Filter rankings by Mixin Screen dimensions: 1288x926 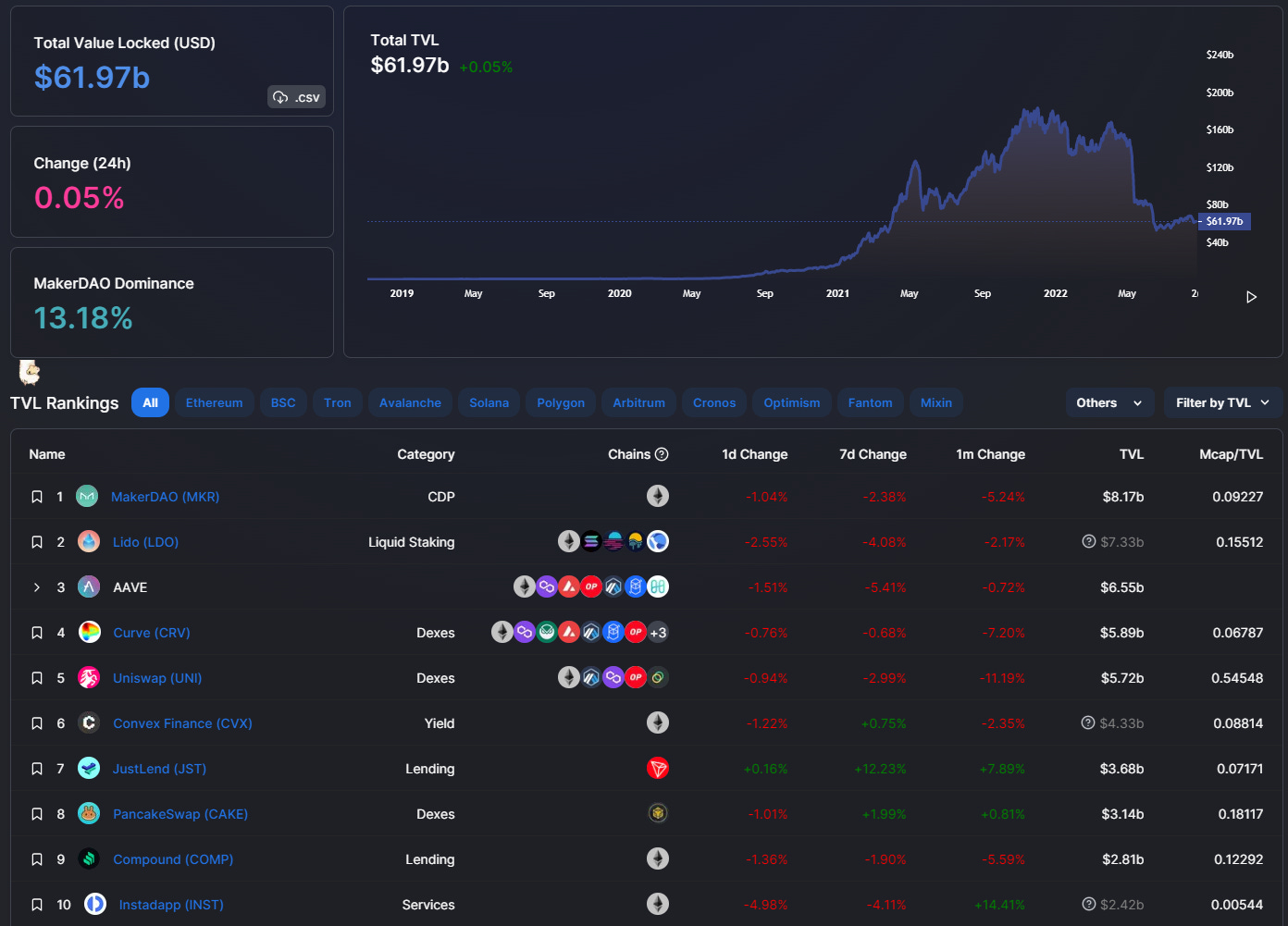pos(936,402)
